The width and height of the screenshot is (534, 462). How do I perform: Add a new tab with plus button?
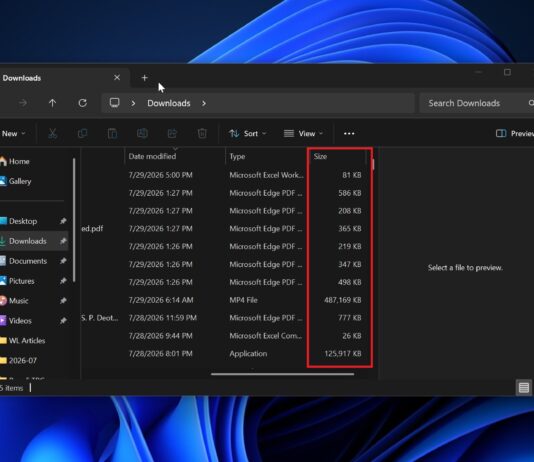(144, 78)
